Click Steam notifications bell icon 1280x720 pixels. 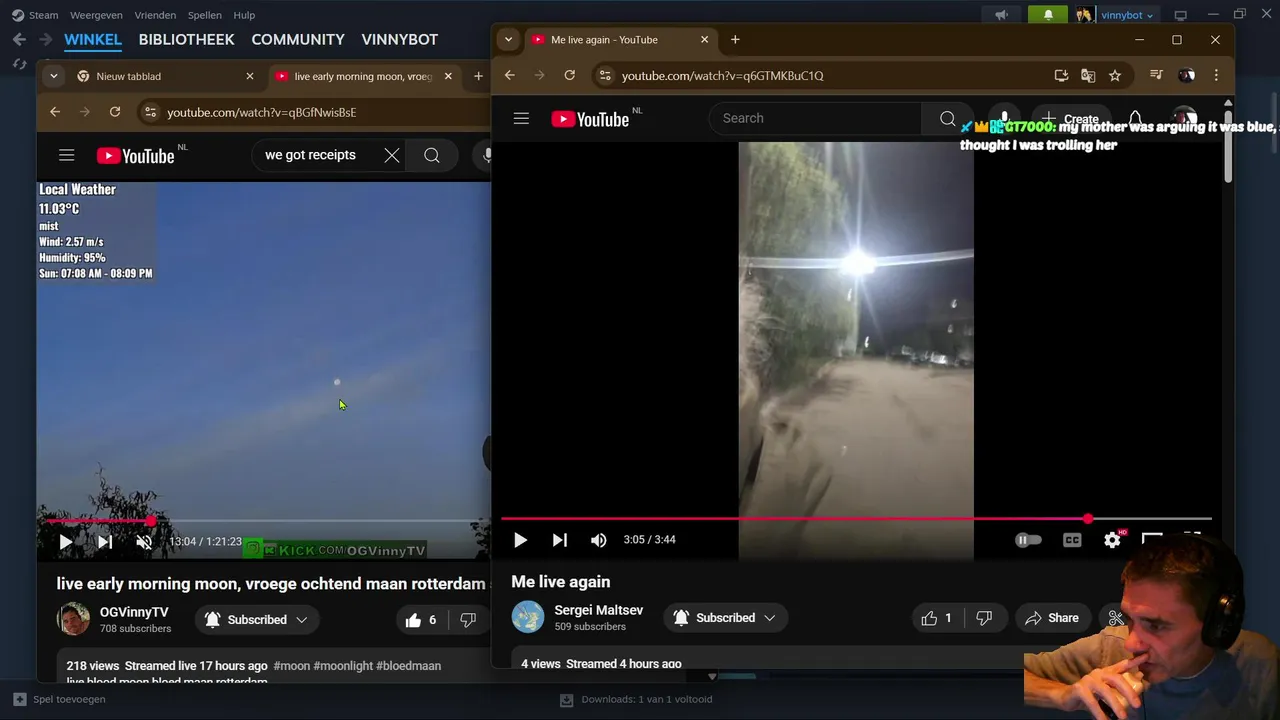(1048, 15)
